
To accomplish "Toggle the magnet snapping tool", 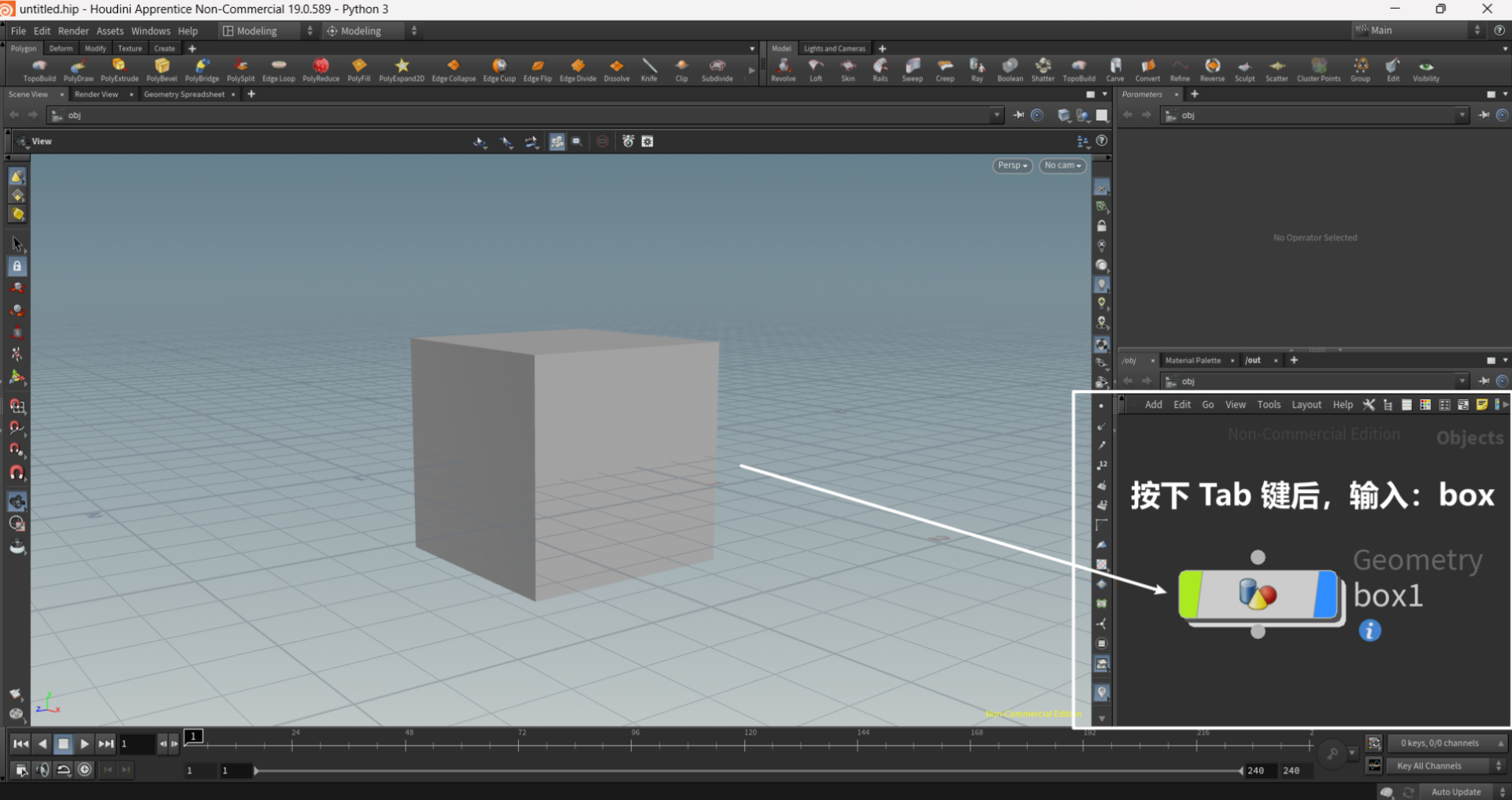I will 17,472.
